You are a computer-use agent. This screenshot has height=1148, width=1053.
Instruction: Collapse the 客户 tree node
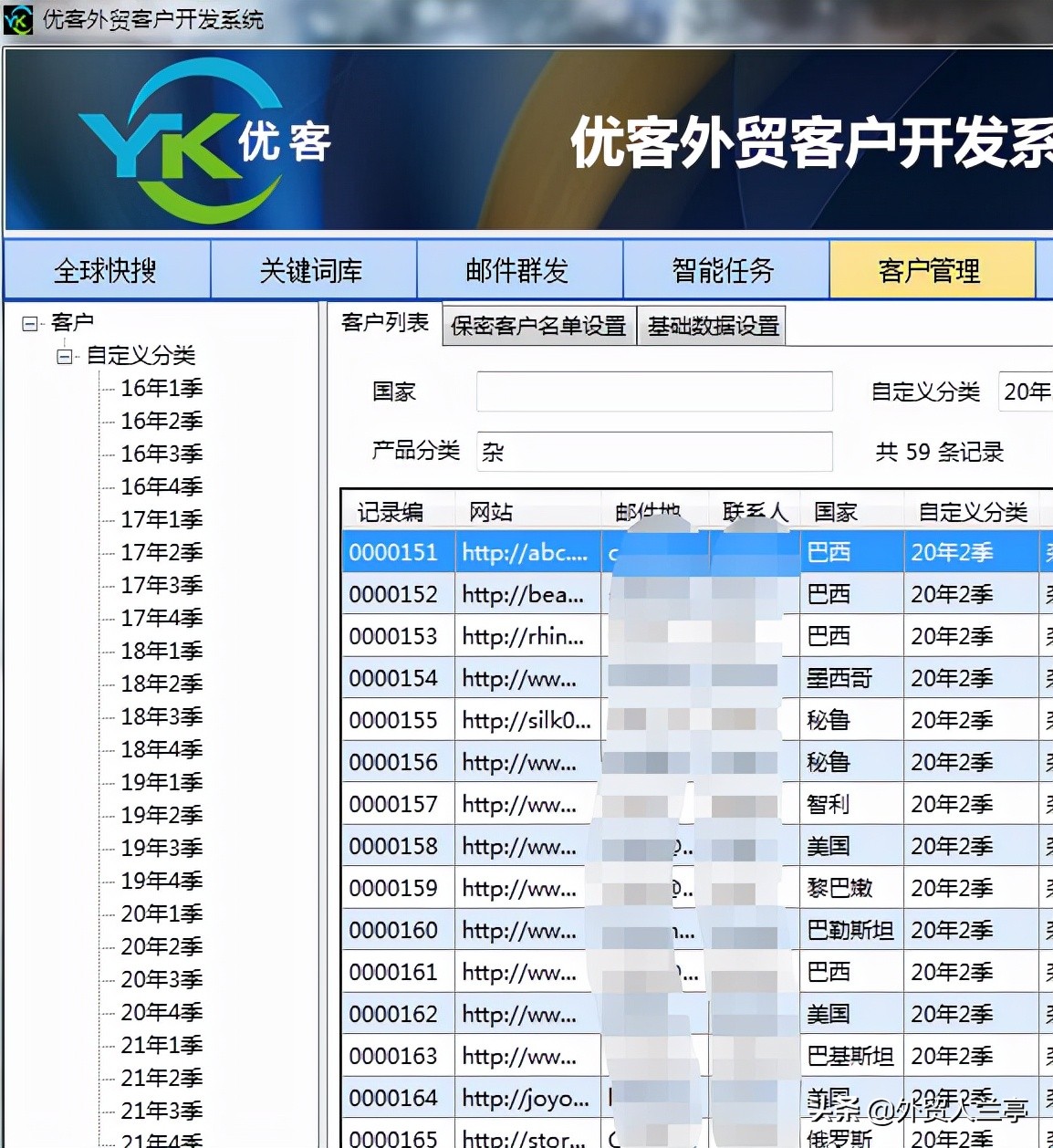[29, 321]
